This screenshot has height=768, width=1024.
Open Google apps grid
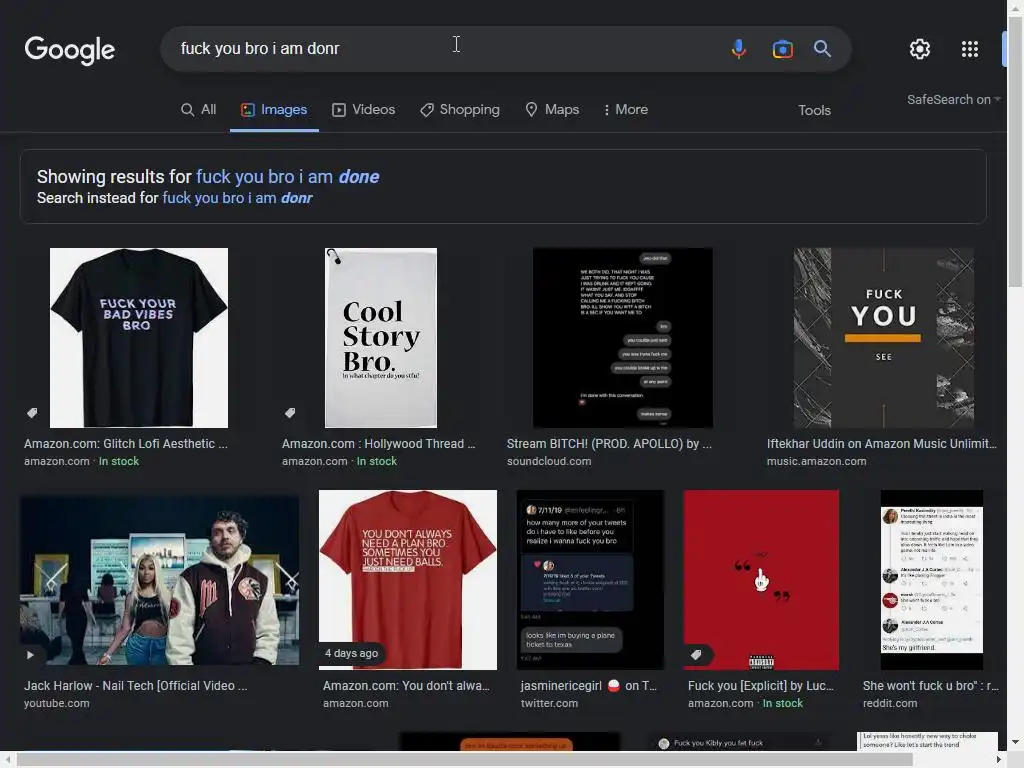coord(970,49)
